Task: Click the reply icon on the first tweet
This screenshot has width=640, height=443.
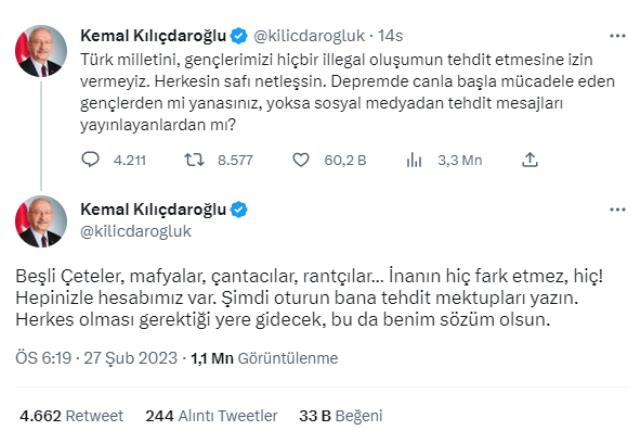Action: [91, 158]
